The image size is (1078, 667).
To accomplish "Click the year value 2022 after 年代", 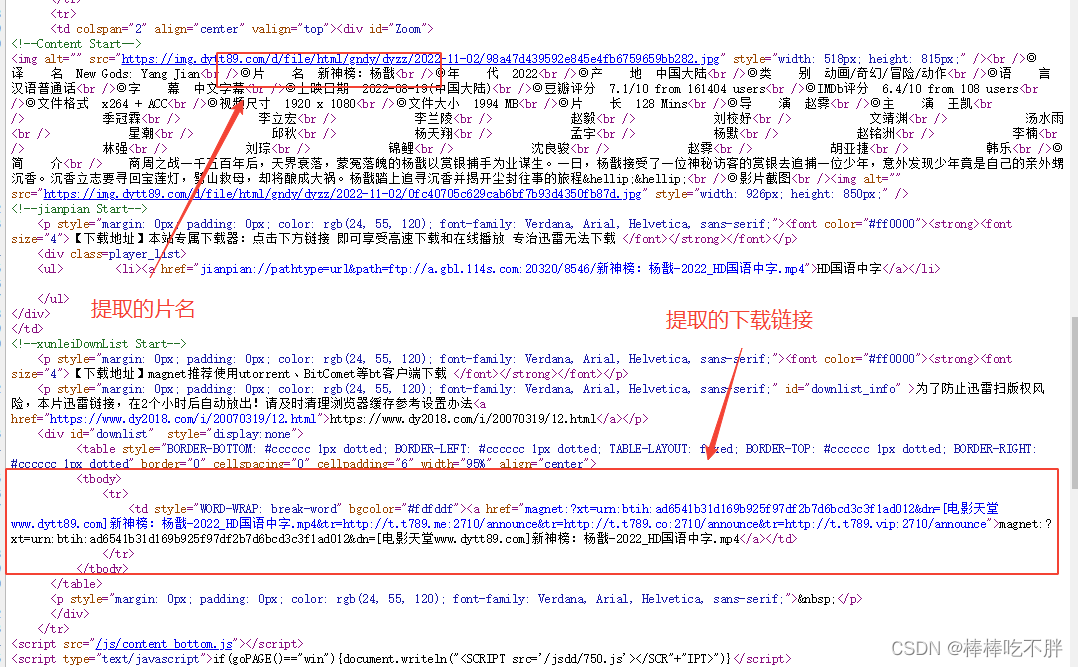I will (525, 74).
